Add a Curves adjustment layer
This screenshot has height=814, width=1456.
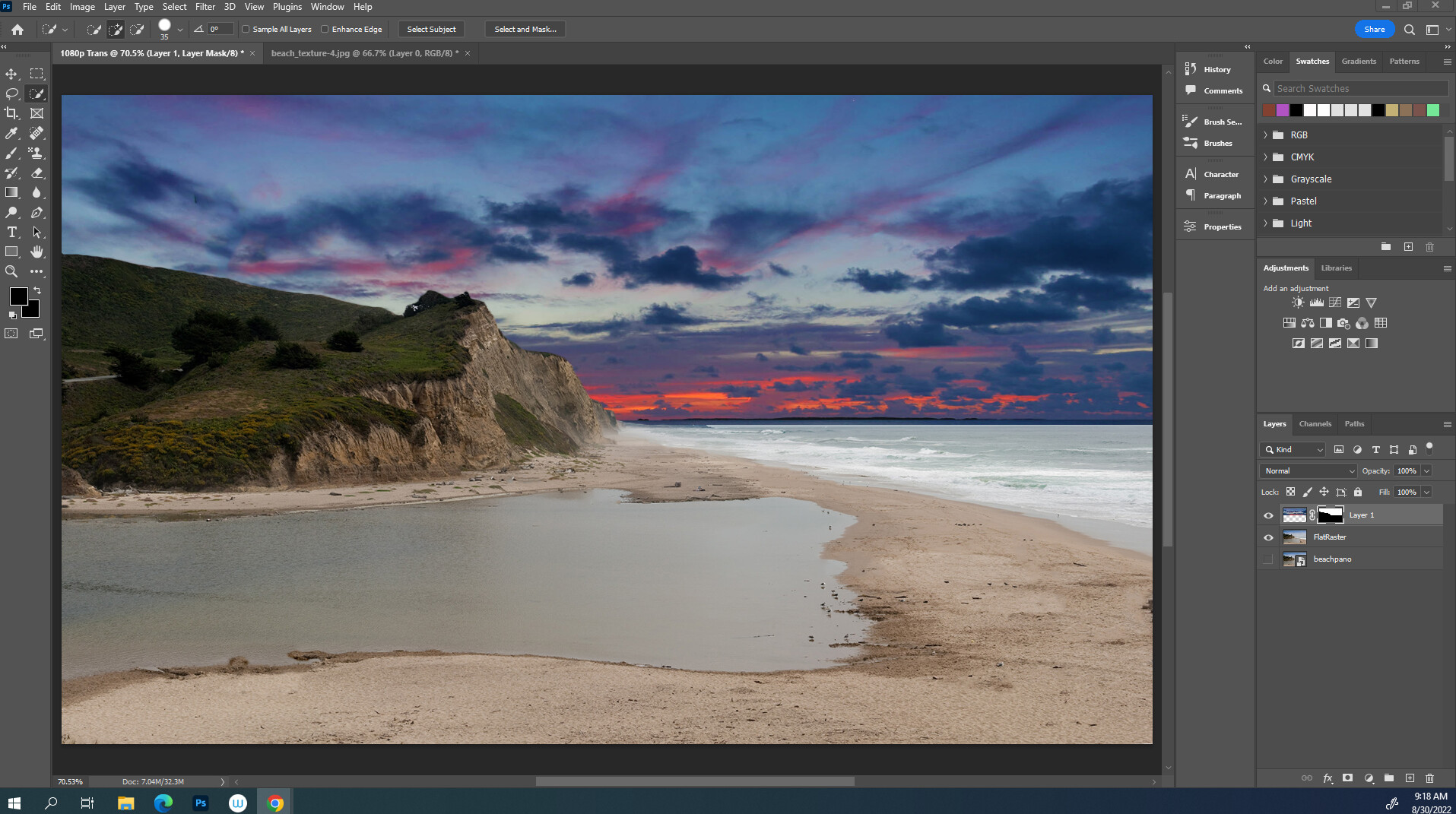[1335, 302]
